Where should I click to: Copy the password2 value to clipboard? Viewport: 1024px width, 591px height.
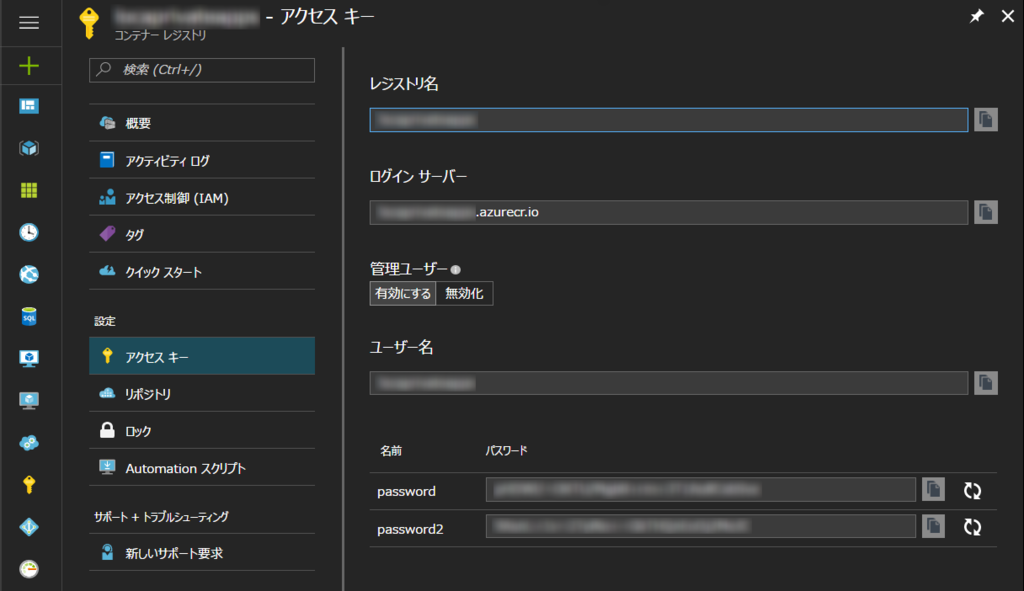(933, 526)
